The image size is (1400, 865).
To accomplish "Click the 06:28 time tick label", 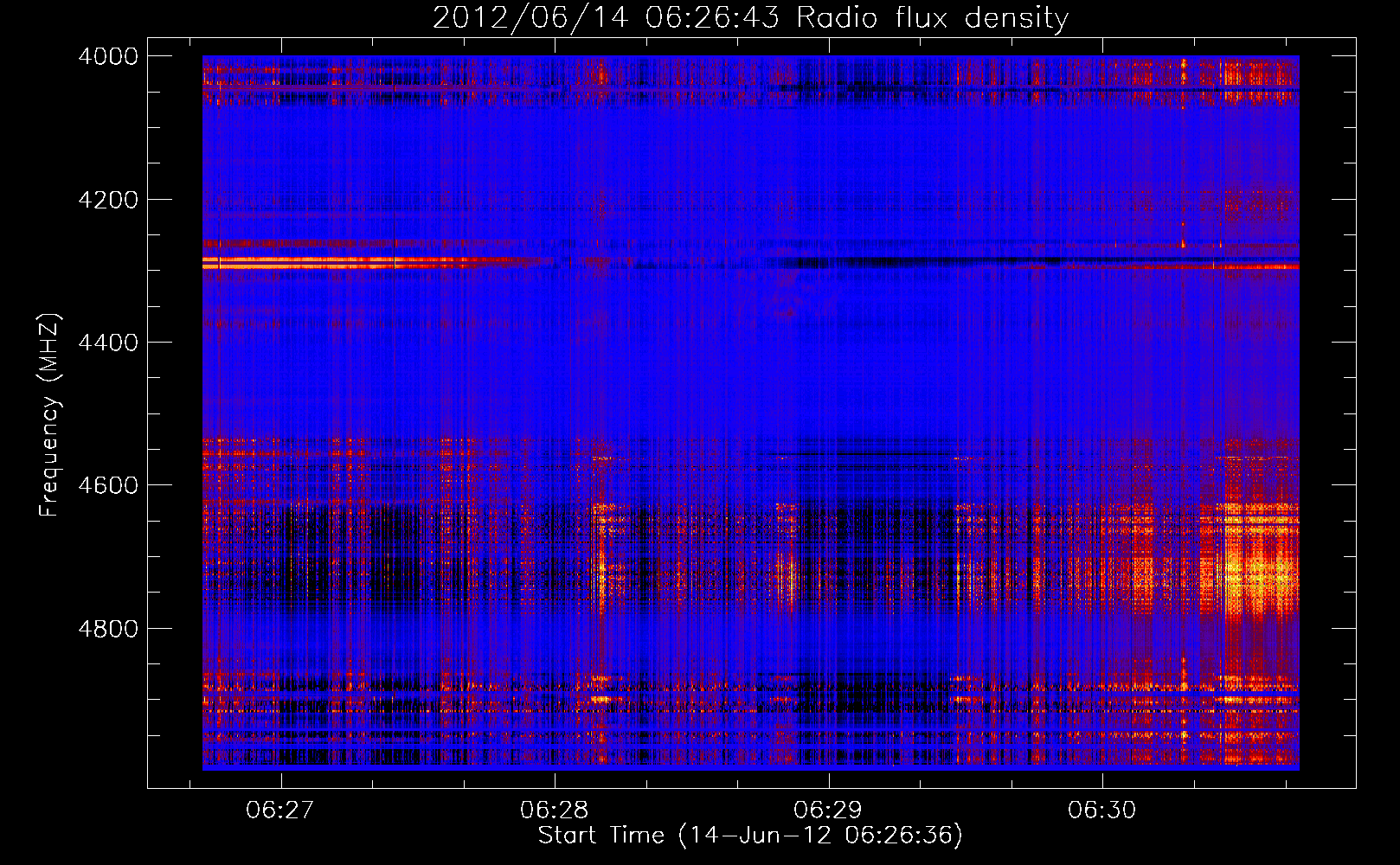I will click(554, 810).
